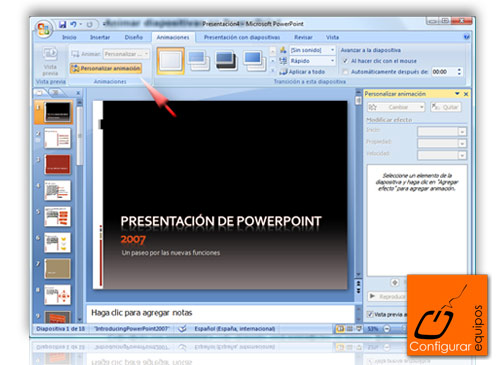Click the Español language status bar entry
The height and width of the screenshot is (365, 500).
click(x=235, y=329)
